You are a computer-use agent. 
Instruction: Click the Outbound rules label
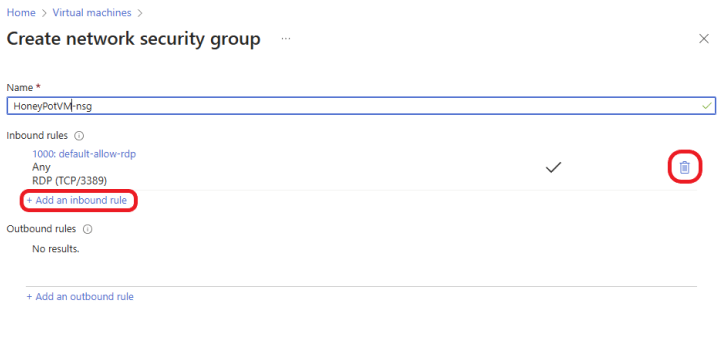pyautogui.click(x=41, y=229)
